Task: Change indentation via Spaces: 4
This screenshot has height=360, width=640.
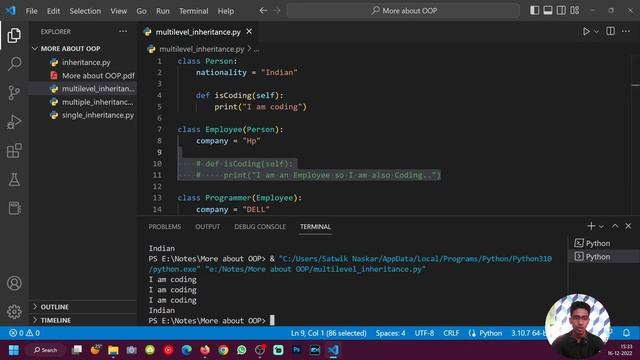Action: [x=390, y=333]
